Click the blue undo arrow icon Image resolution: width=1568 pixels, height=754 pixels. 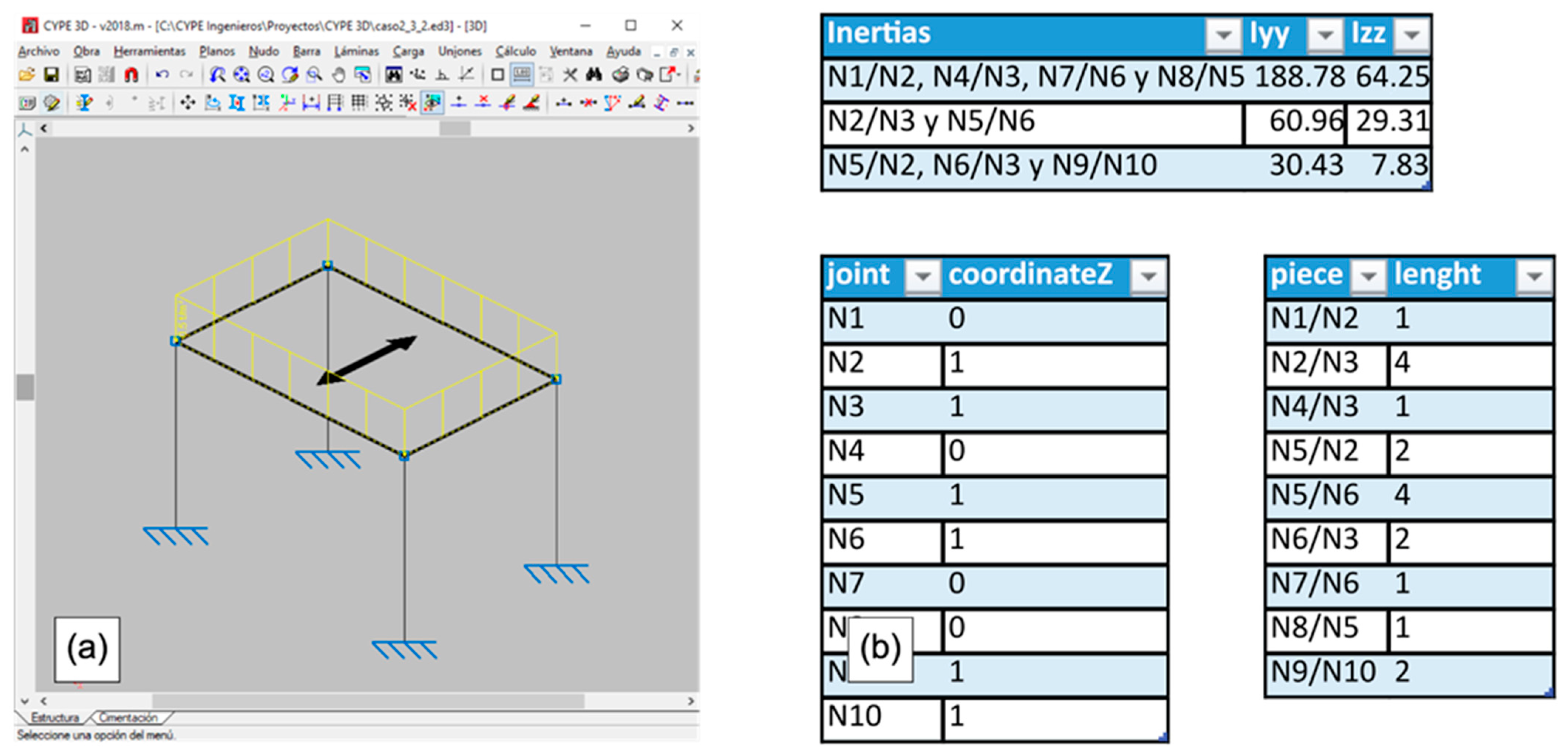click(x=162, y=75)
